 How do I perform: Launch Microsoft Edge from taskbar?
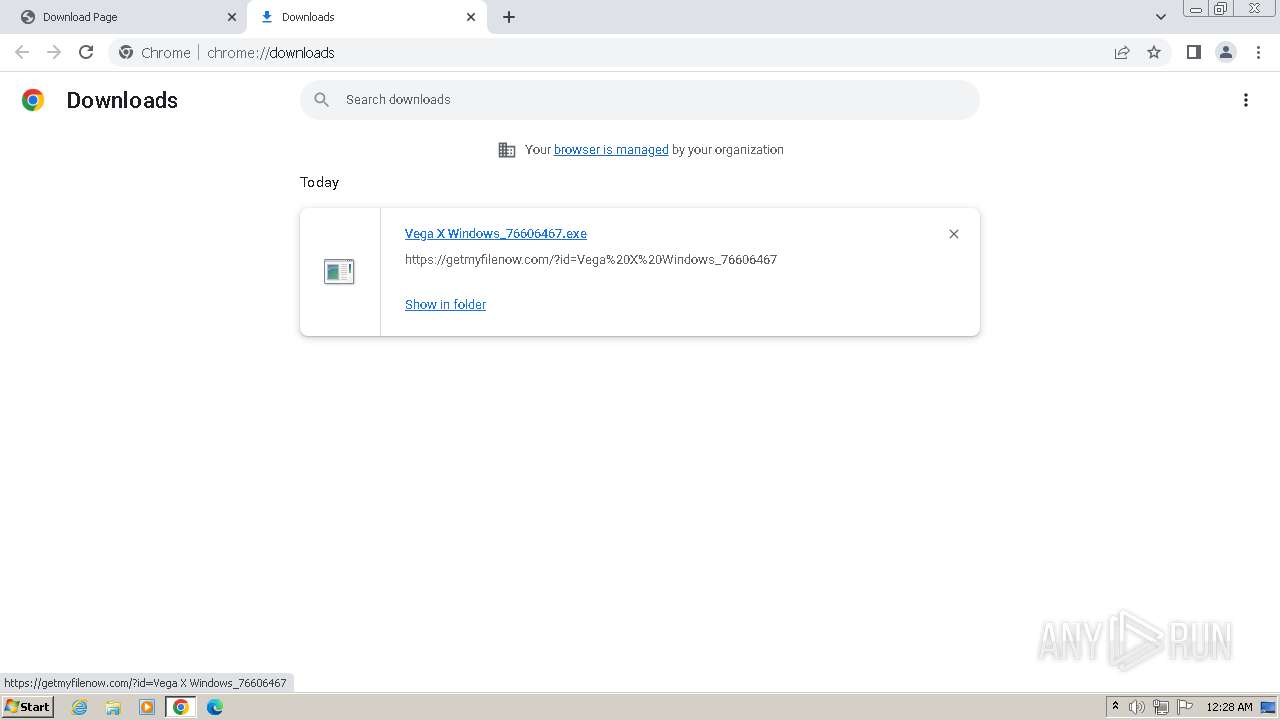tap(215, 707)
